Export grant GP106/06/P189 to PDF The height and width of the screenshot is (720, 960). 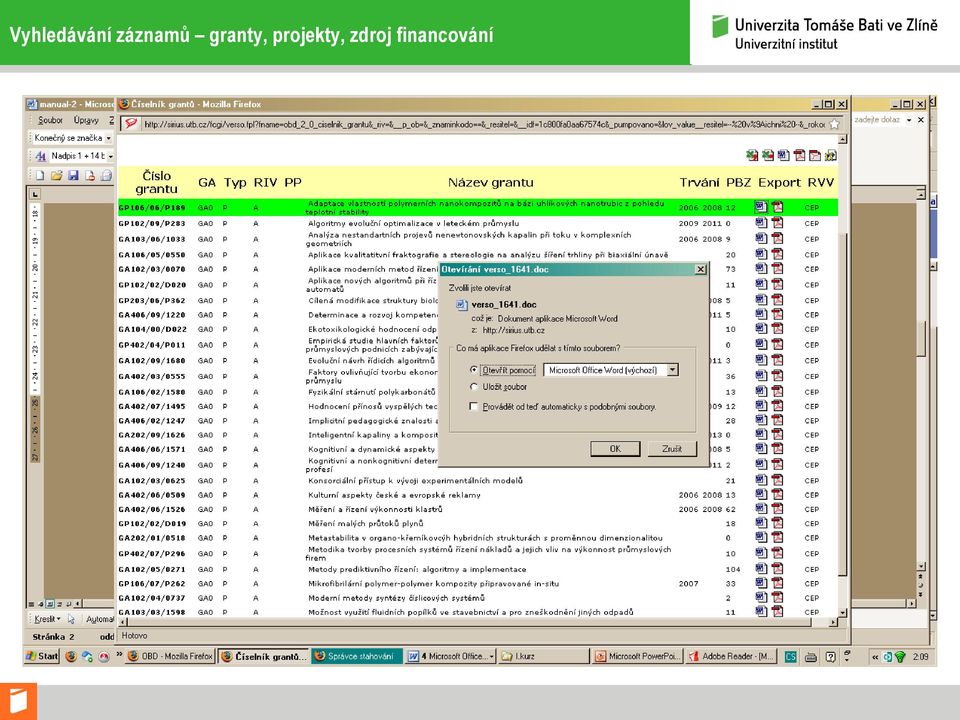click(777, 207)
